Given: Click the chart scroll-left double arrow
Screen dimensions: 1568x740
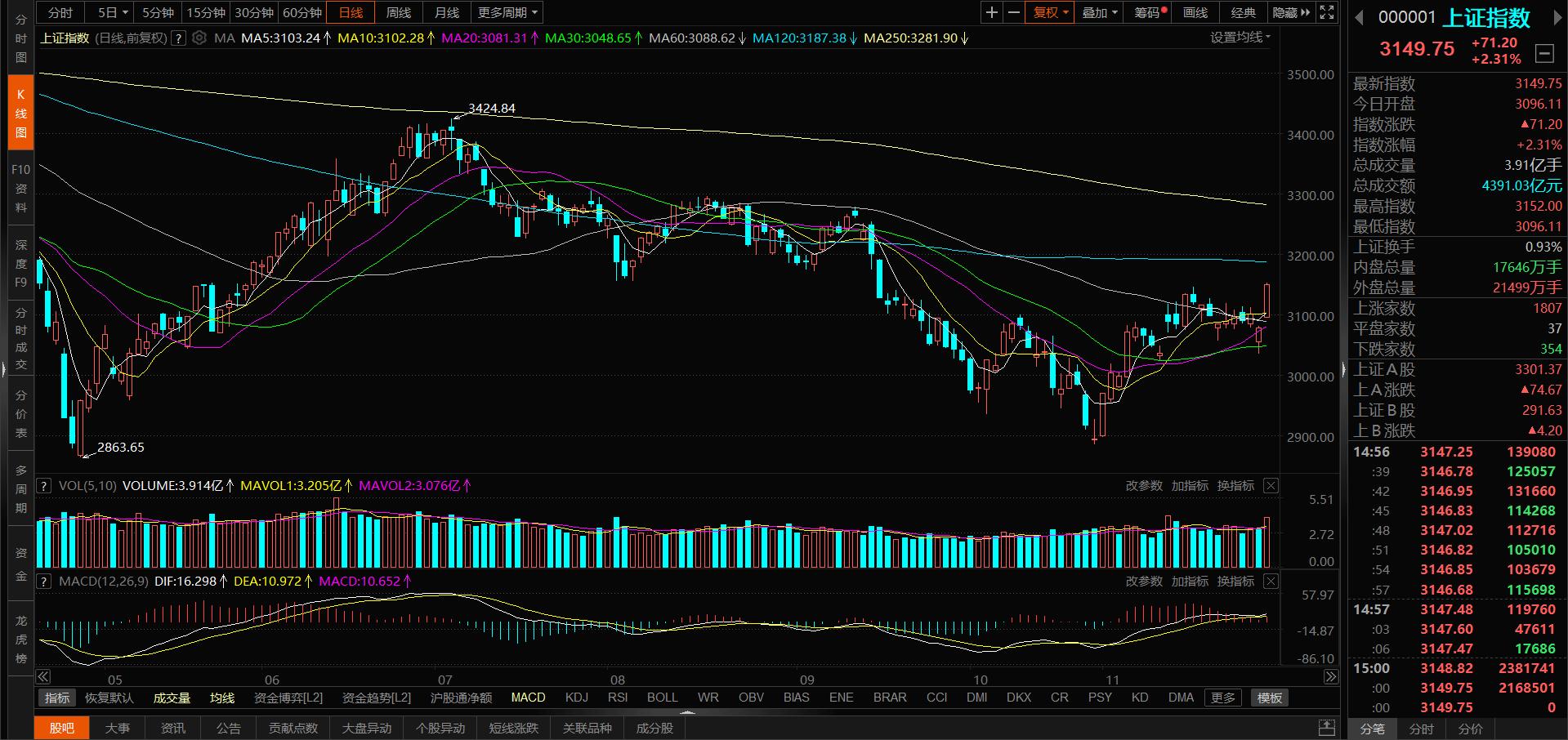Looking at the screenshot, I should (x=43, y=676).
